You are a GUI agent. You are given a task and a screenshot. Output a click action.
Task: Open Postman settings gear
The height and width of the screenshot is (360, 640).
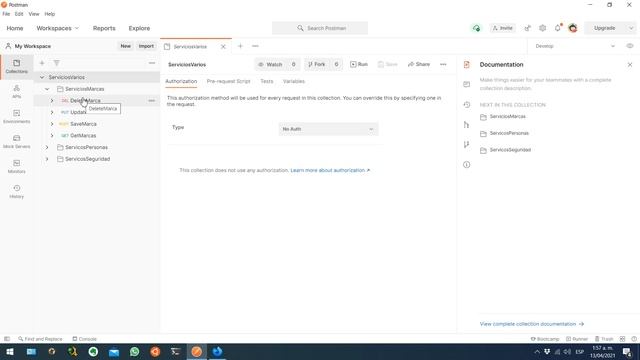(542, 28)
